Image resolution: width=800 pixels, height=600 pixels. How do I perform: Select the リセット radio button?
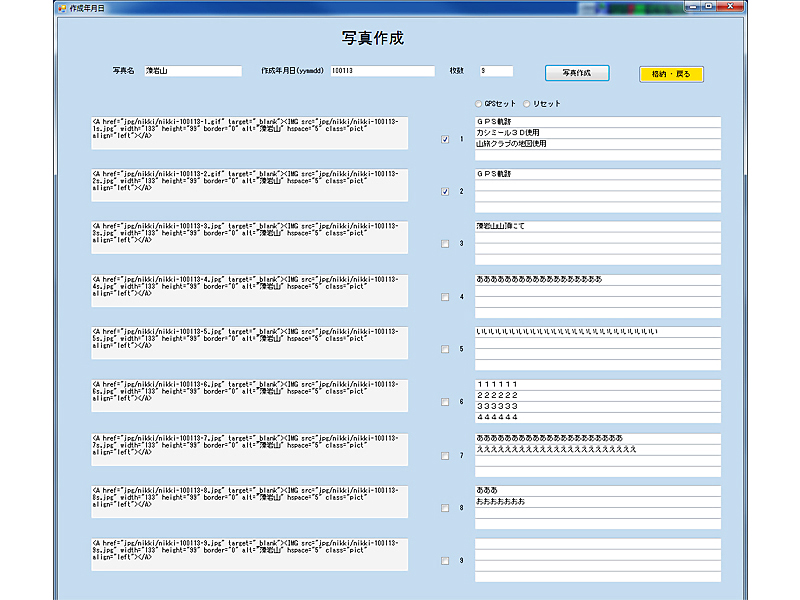527,104
